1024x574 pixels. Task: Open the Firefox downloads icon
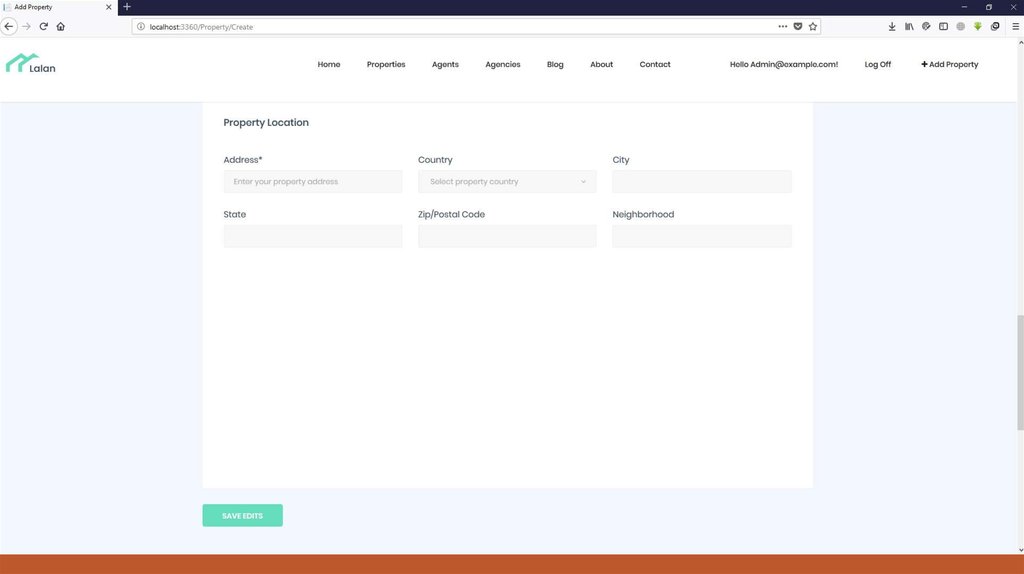892,26
